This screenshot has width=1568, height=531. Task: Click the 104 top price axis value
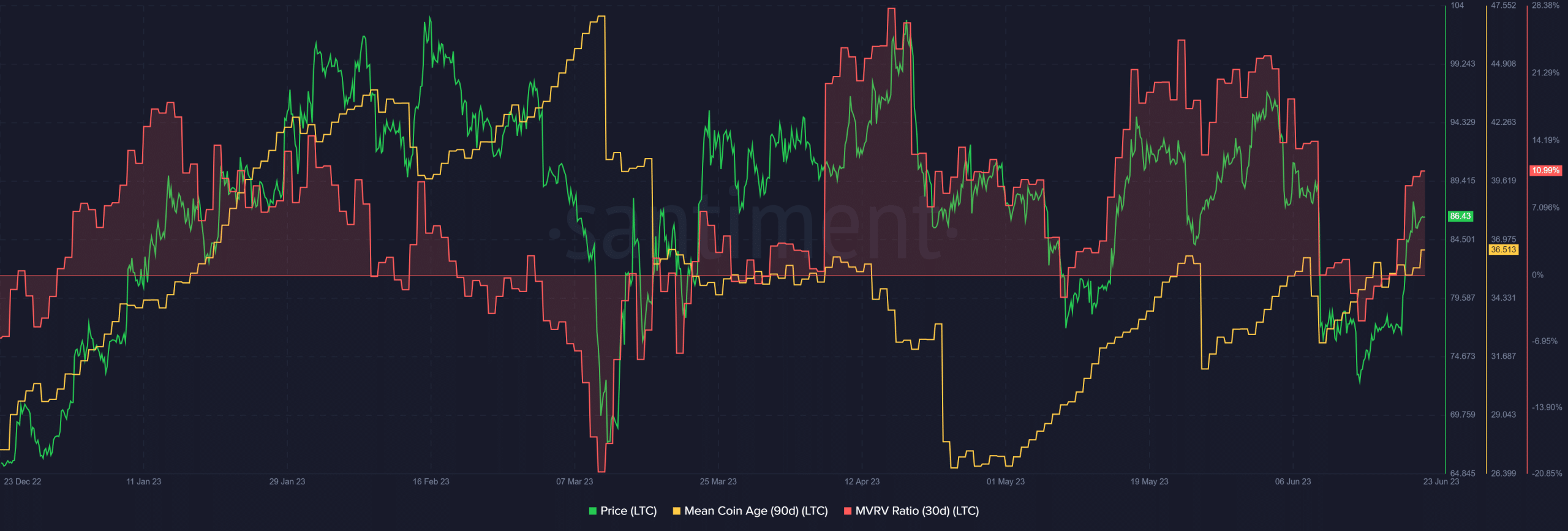(x=1457, y=5)
